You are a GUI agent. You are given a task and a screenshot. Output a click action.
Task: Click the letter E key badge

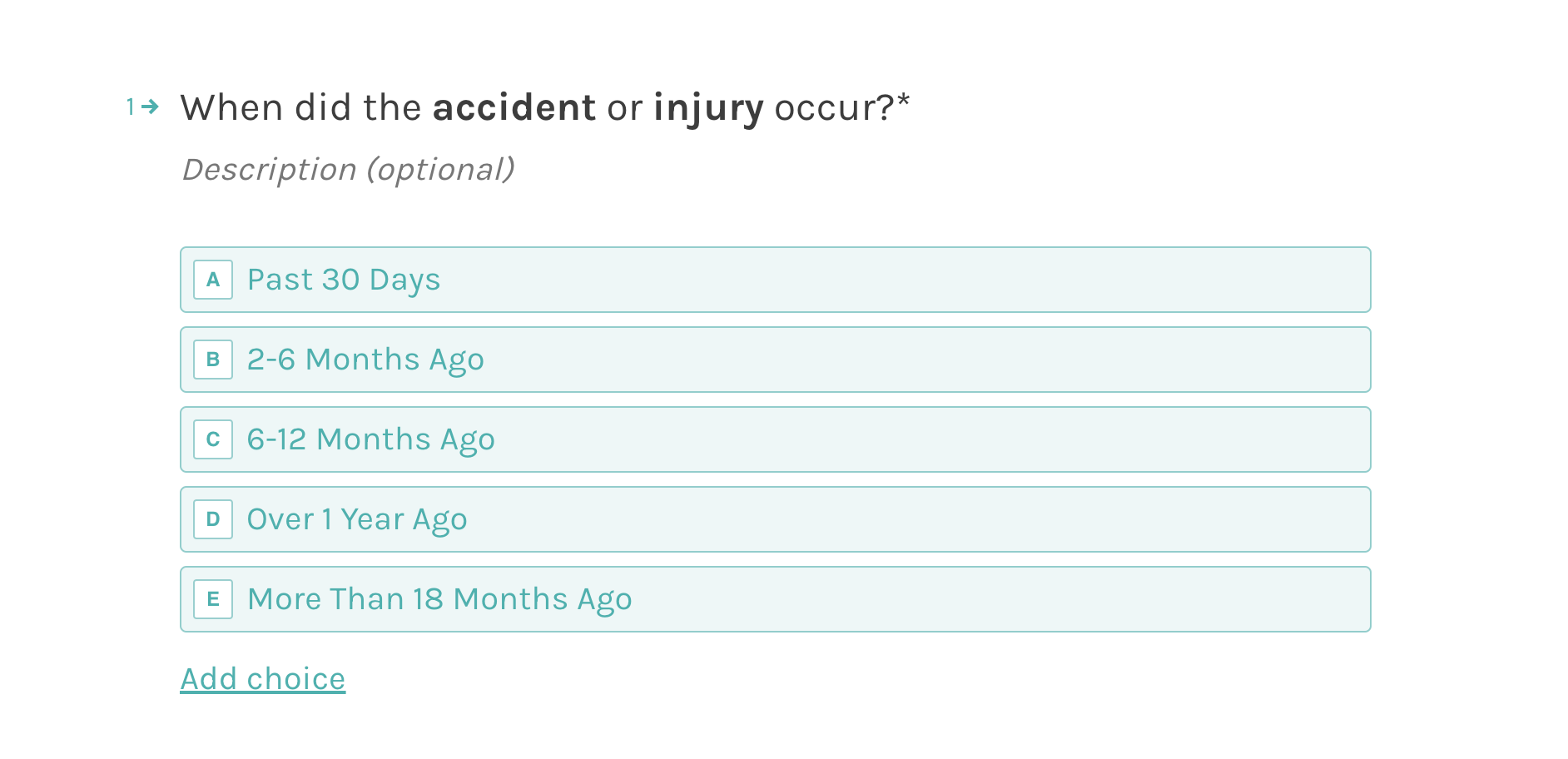[x=213, y=599]
